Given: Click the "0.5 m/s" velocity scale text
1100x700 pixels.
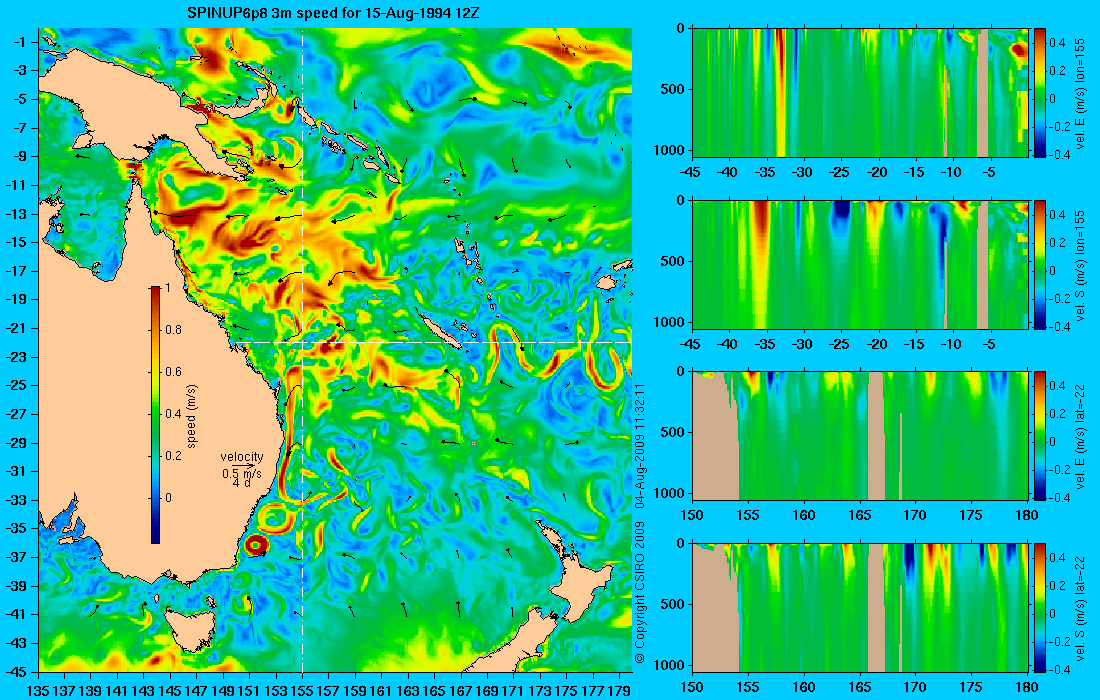Looking at the screenshot, I should (x=241, y=473).
